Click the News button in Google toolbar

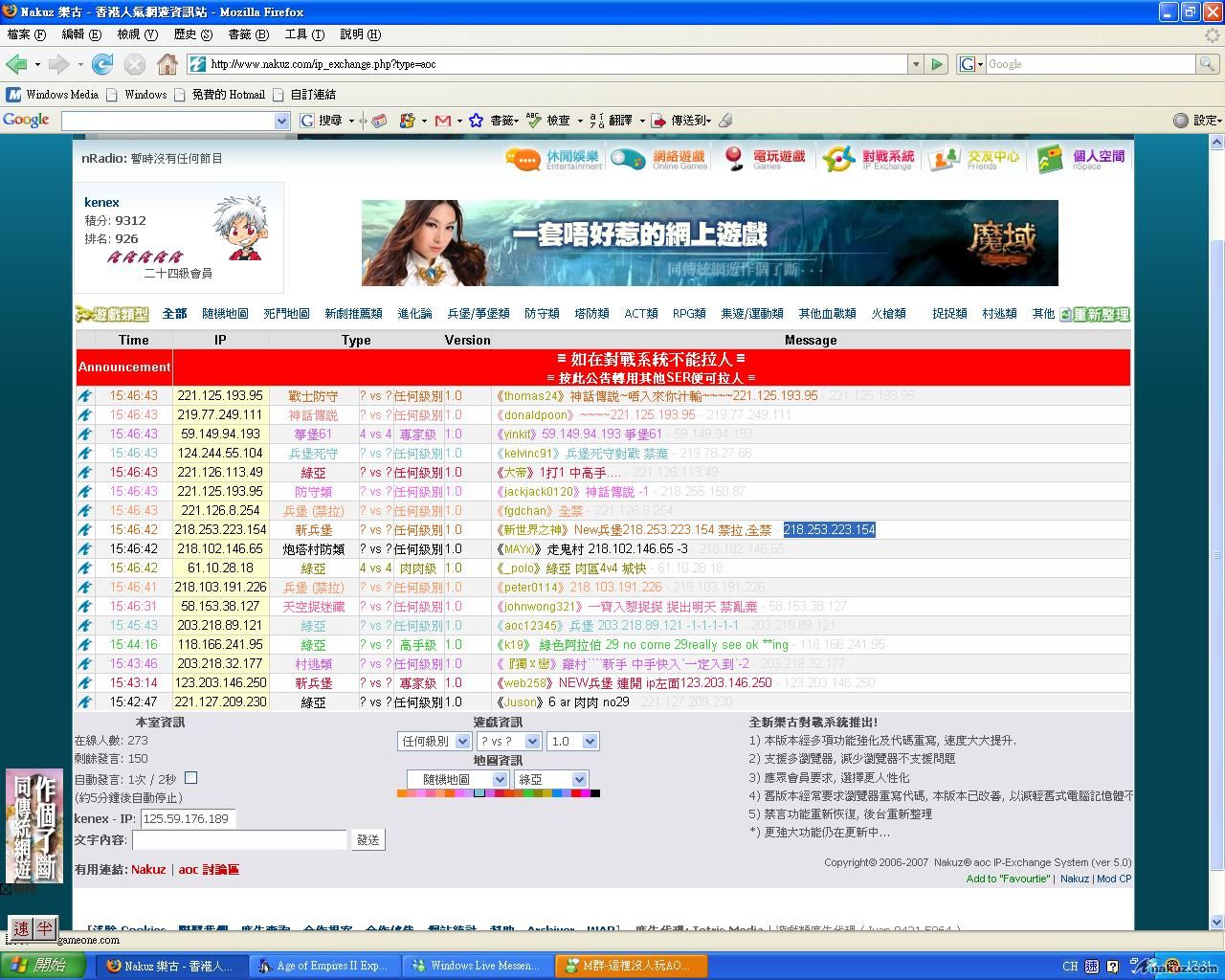point(379,121)
